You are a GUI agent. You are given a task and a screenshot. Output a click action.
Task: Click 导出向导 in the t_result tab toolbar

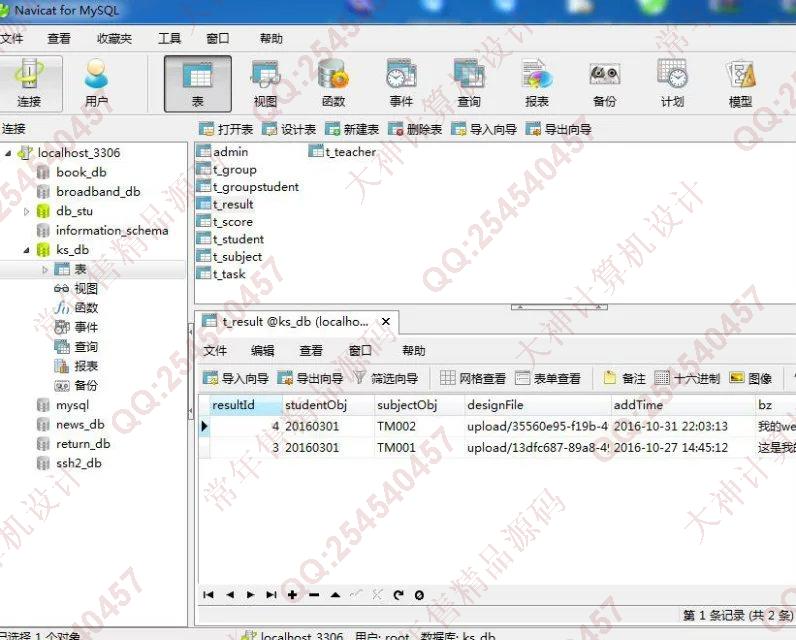(311, 378)
